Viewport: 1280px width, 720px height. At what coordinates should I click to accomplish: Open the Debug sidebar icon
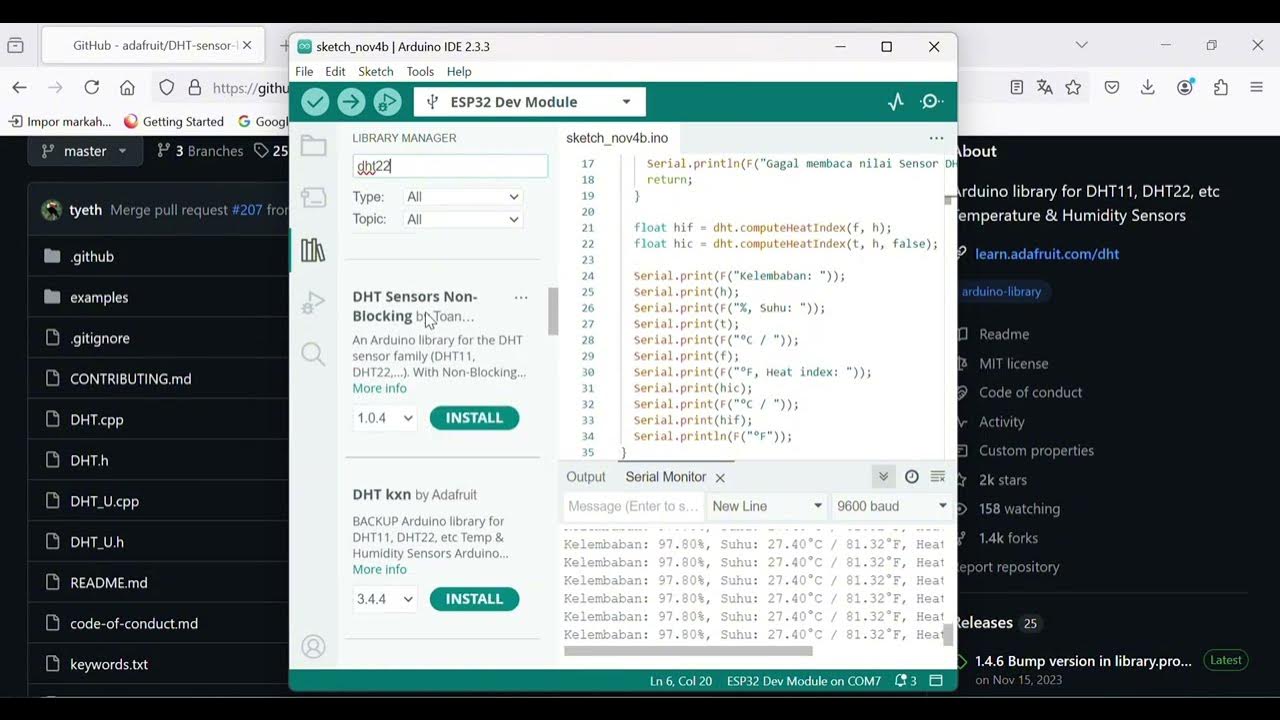click(x=314, y=302)
